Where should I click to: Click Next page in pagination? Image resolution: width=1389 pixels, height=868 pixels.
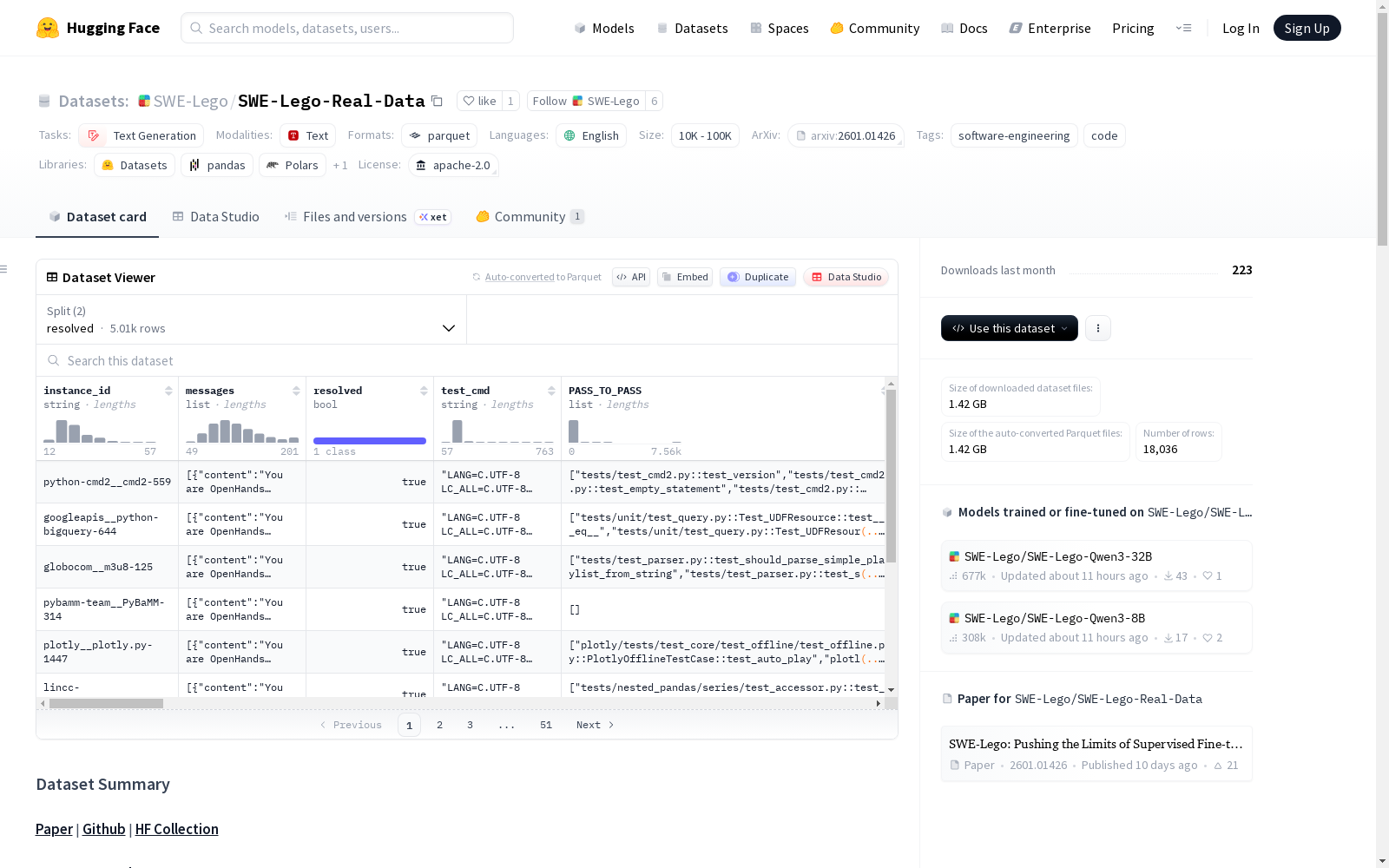596,725
